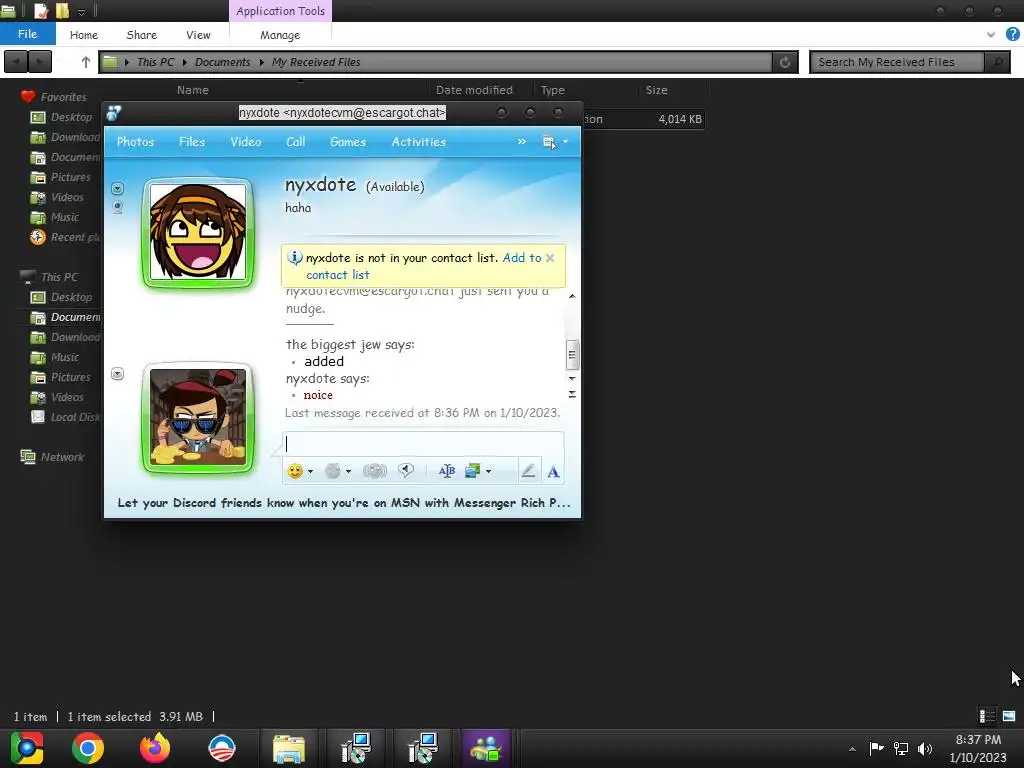Open the font A button
The image size is (1024, 768).
(x=553, y=472)
